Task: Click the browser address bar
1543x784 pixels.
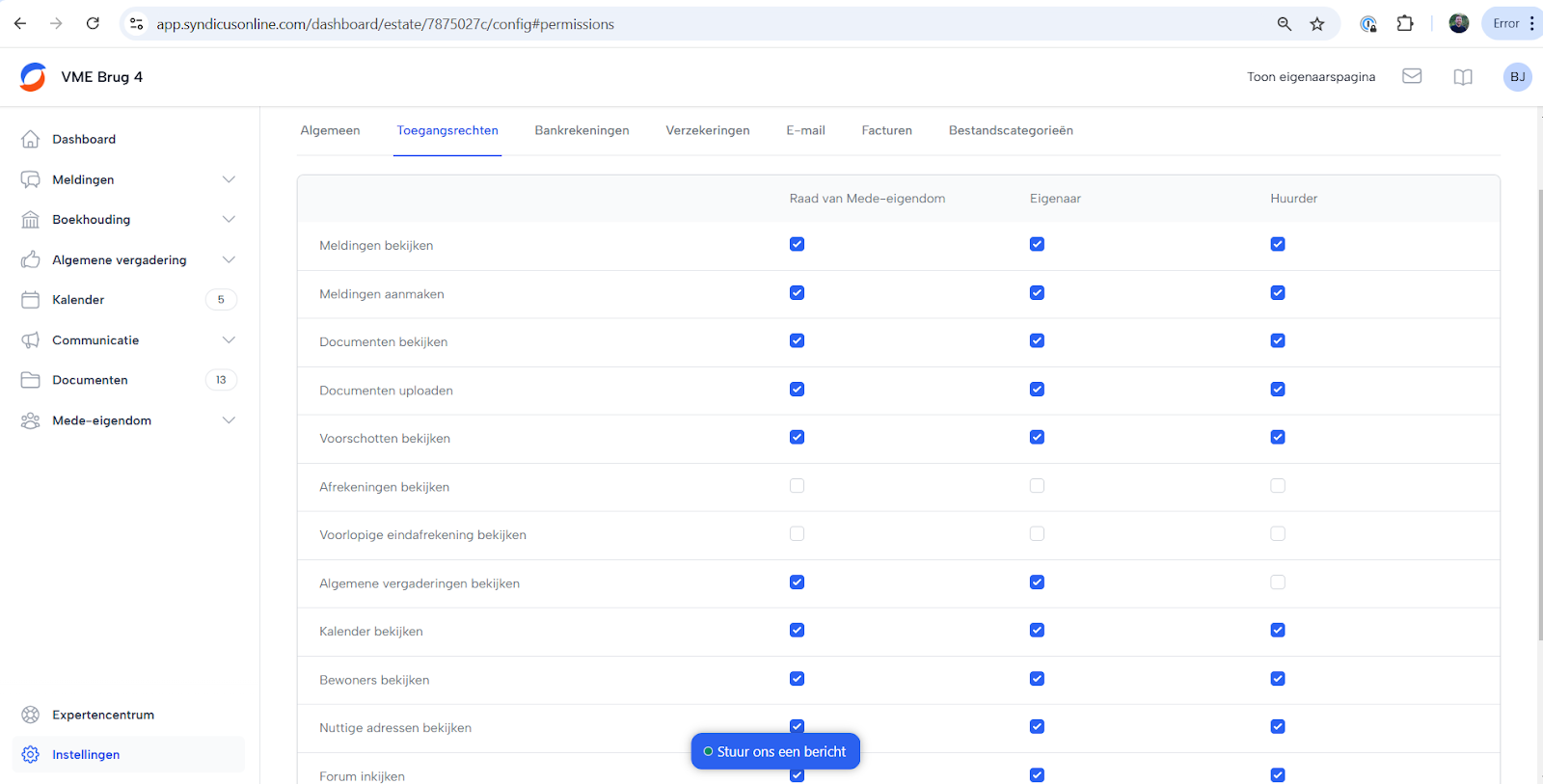Action: pyautogui.click(x=675, y=24)
